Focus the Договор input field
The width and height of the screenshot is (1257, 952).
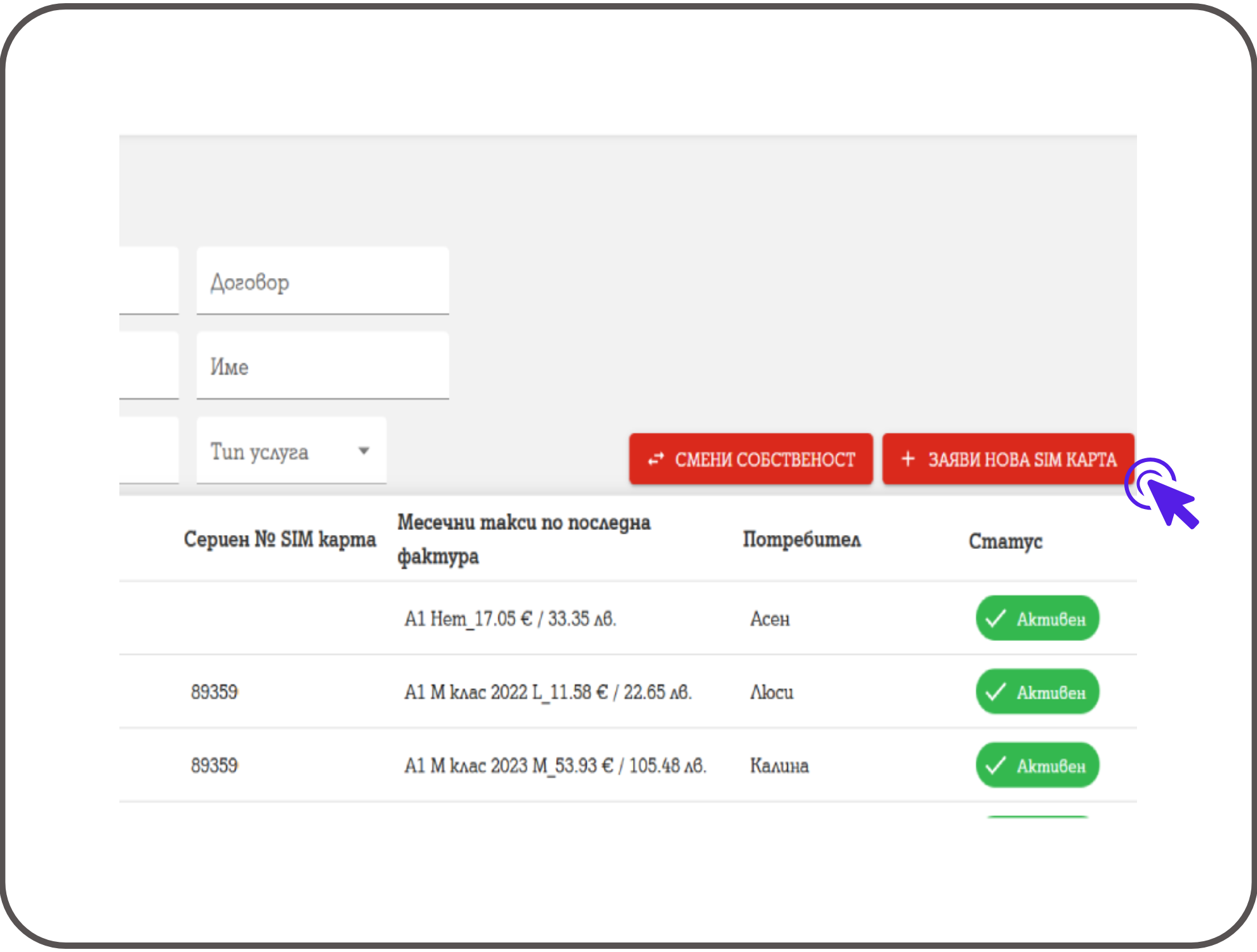pos(323,282)
